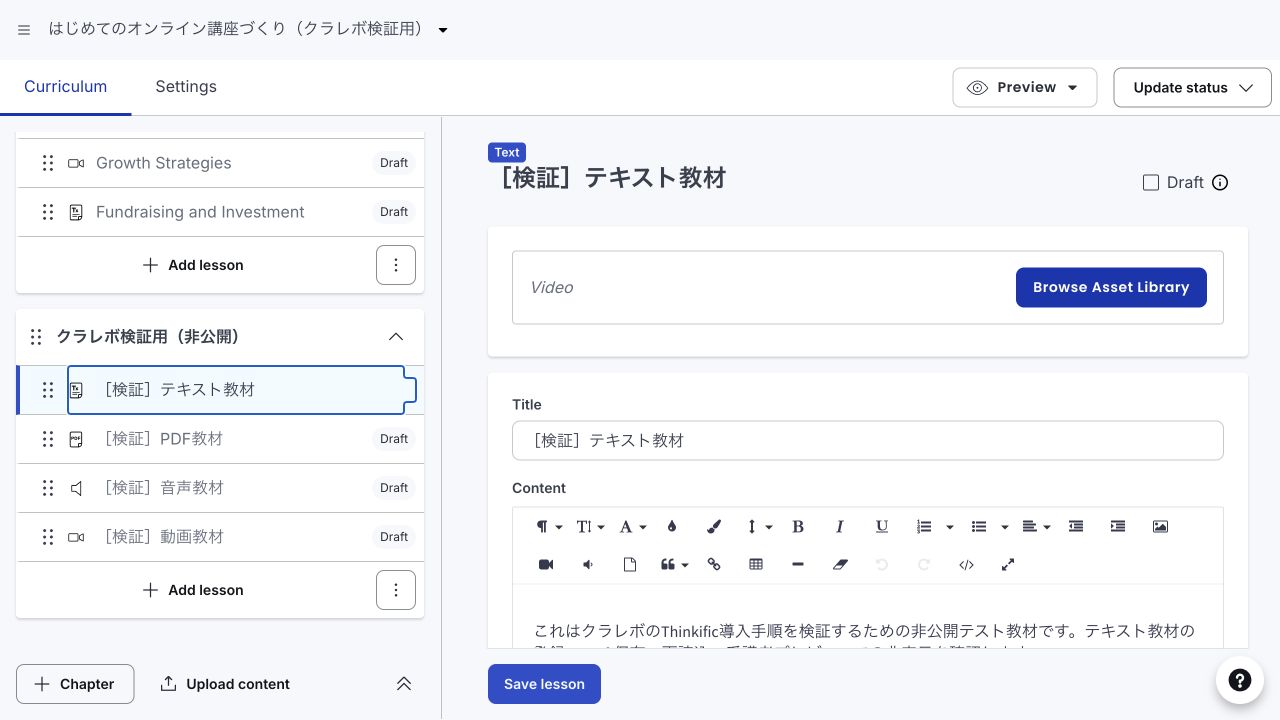The height and width of the screenshot is (720, 1280).
Task: Open the Preview dropdown
Action: [x=1025, y=88]
